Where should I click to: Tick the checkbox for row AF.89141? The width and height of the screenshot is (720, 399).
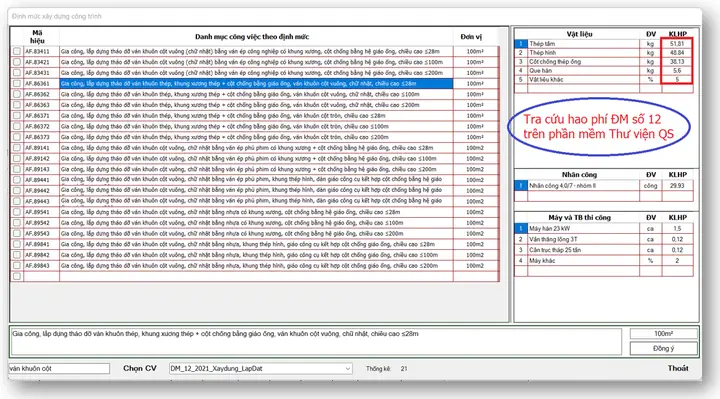tap(17, 147)
